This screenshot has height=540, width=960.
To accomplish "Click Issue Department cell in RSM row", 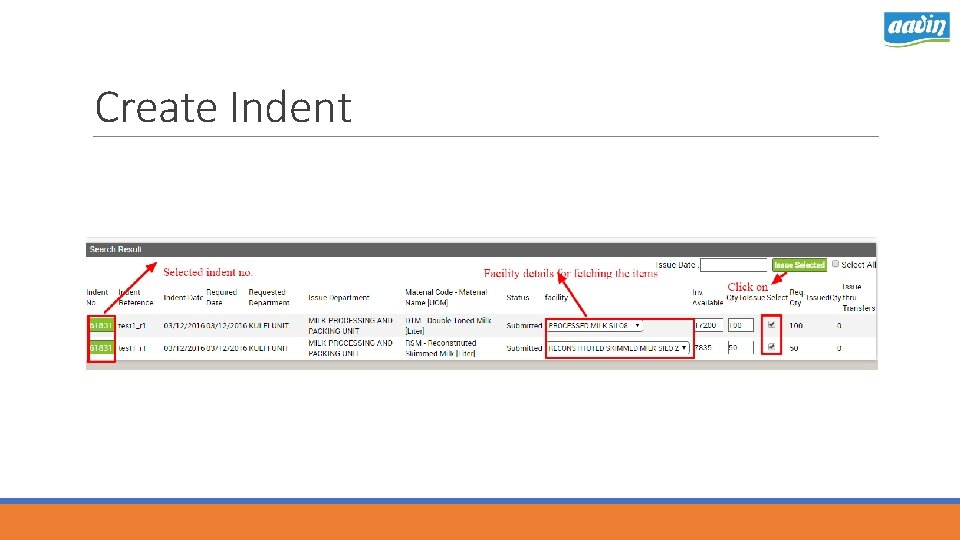I will (x=350, y=348).
